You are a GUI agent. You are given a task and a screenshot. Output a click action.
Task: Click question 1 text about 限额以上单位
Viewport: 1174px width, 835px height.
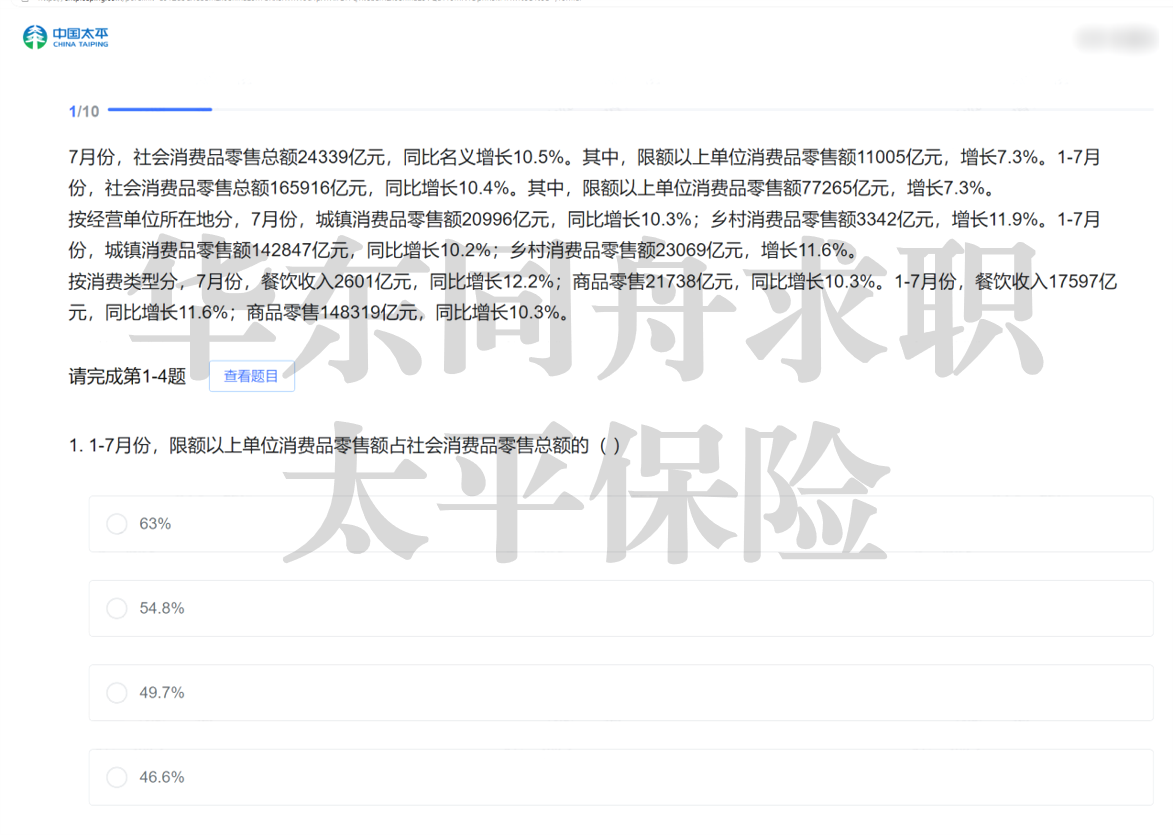(344, 446)
